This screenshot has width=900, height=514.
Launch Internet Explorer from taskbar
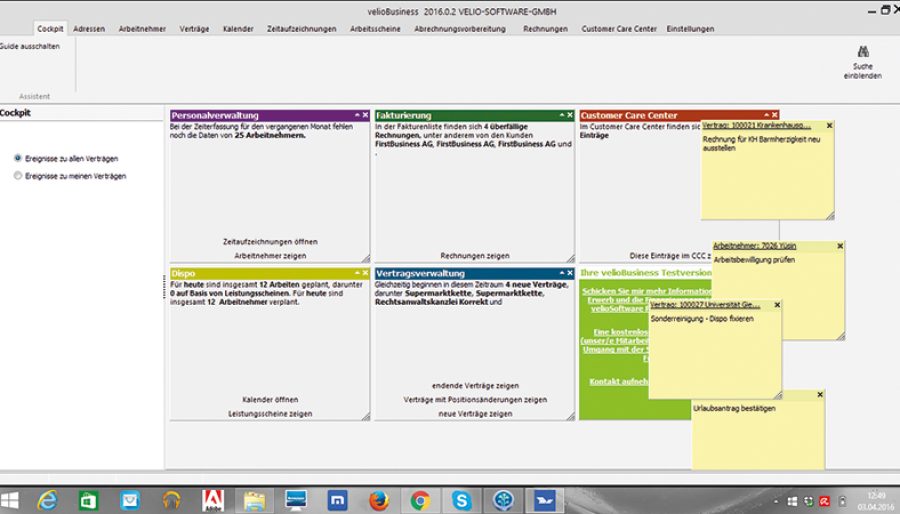click(47, 501)
